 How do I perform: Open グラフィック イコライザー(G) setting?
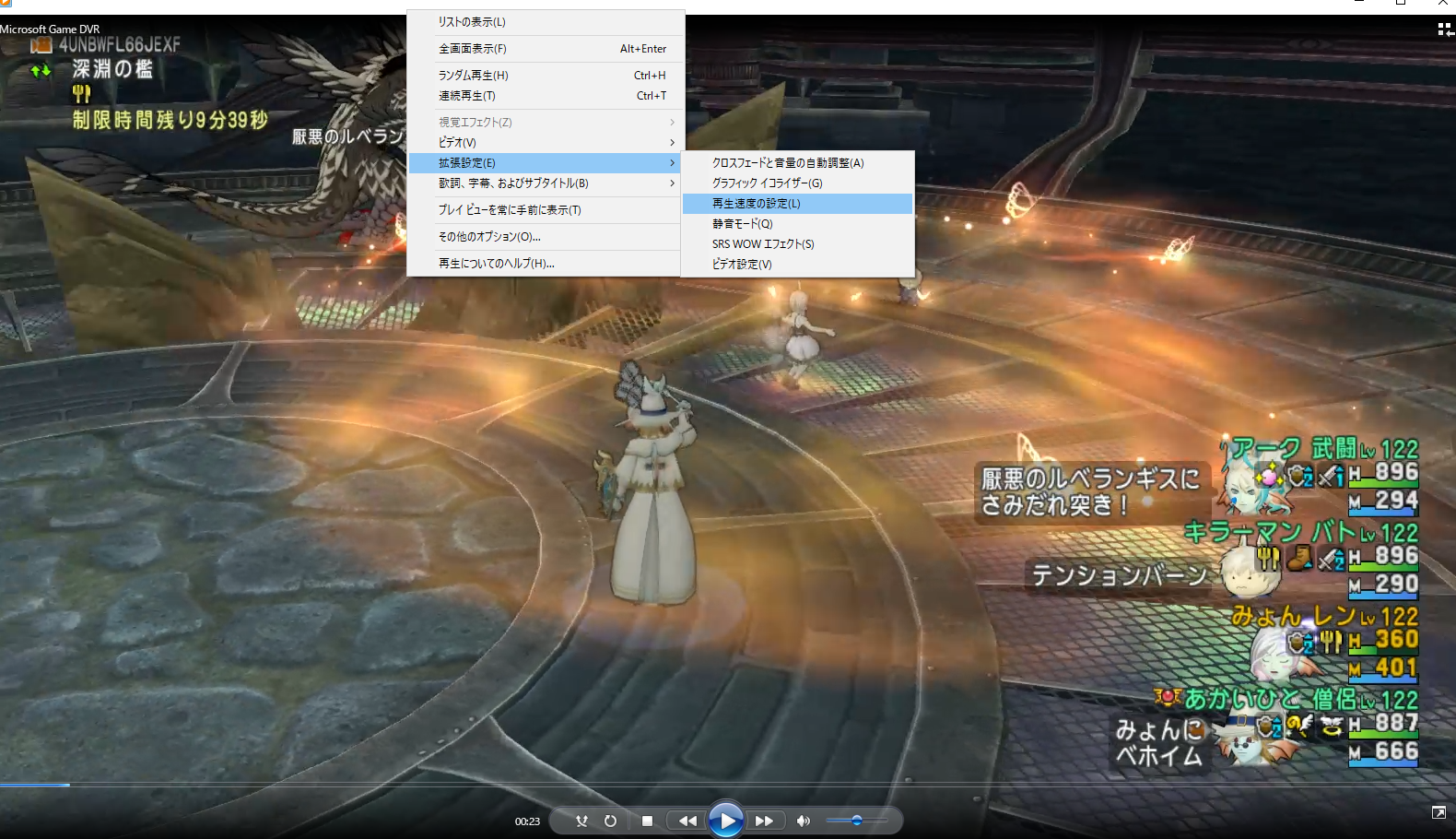click(797, 183)
